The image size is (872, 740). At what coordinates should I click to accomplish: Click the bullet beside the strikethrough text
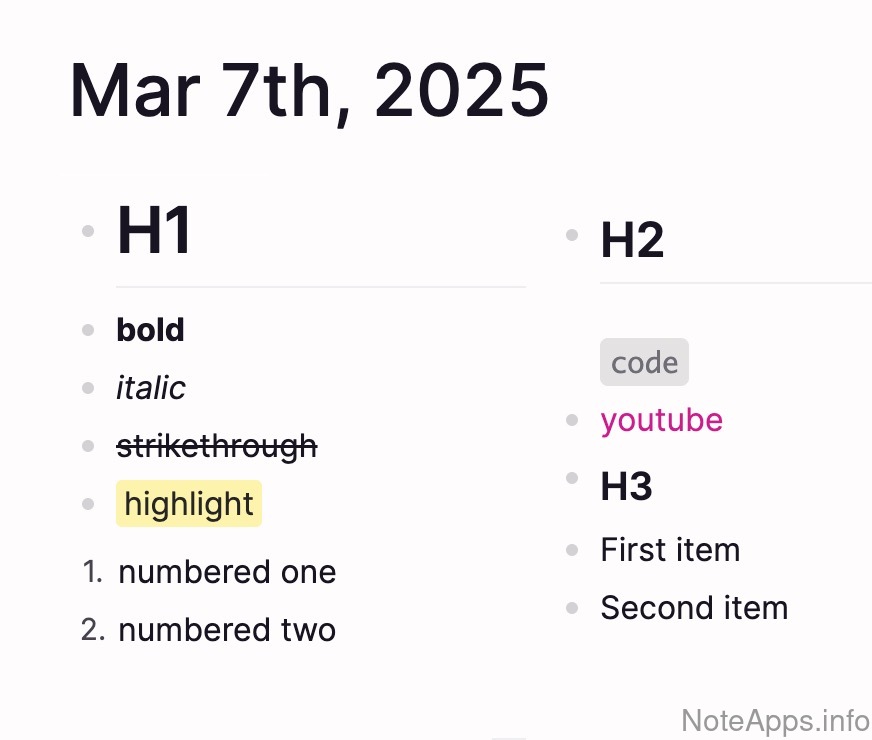click(x=88, y=446)
